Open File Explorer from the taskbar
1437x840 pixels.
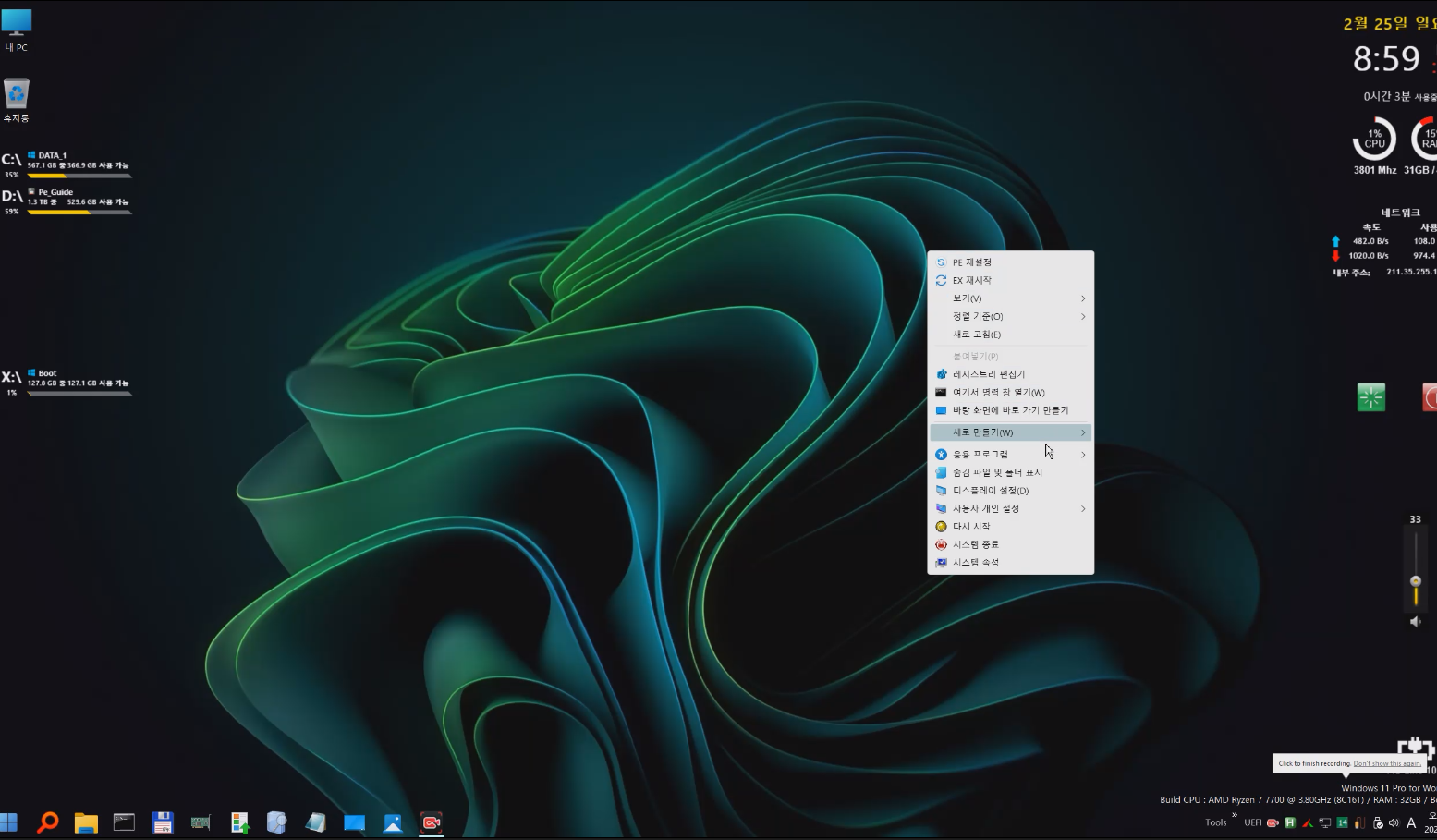86,822
